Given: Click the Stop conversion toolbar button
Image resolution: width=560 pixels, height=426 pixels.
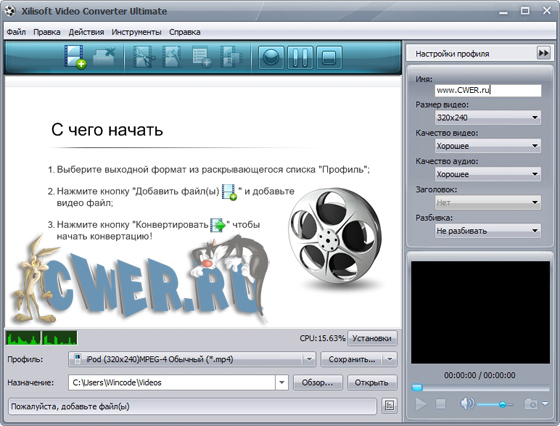Looking at the screenshot, I should point(329,57).
